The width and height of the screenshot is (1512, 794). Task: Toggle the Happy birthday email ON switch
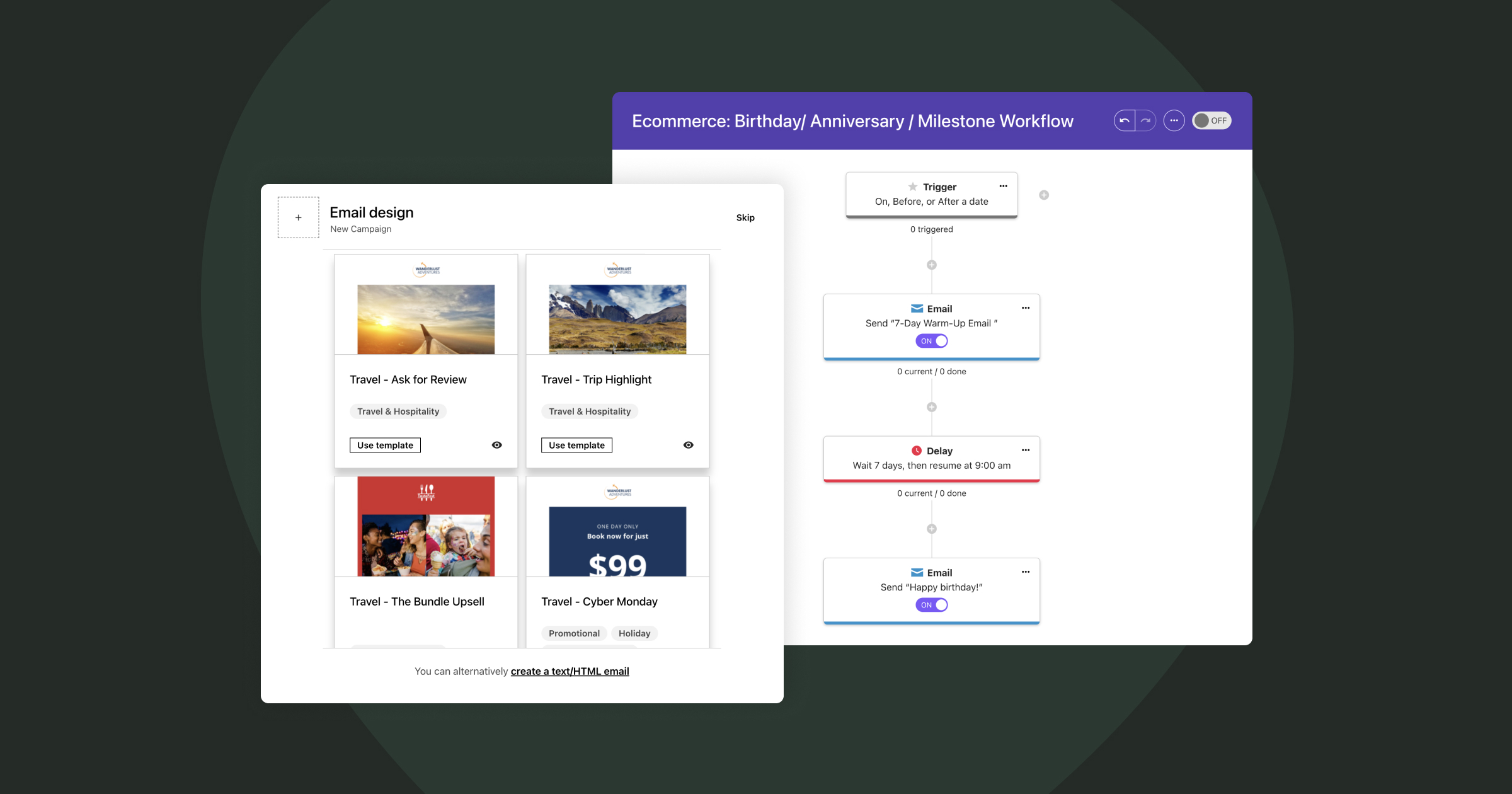(x=932, y=605)
